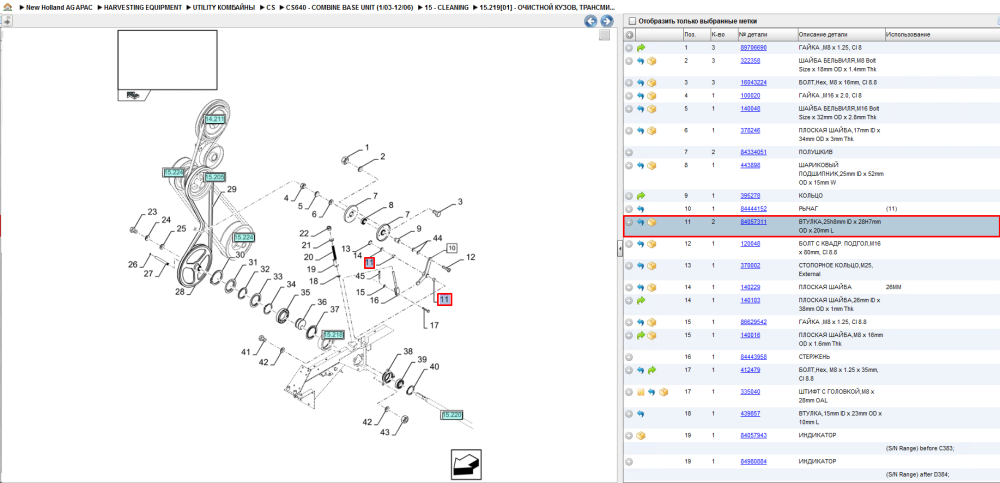
Task: Click package box icon in row 140048
Action: (x=652, y=109)
